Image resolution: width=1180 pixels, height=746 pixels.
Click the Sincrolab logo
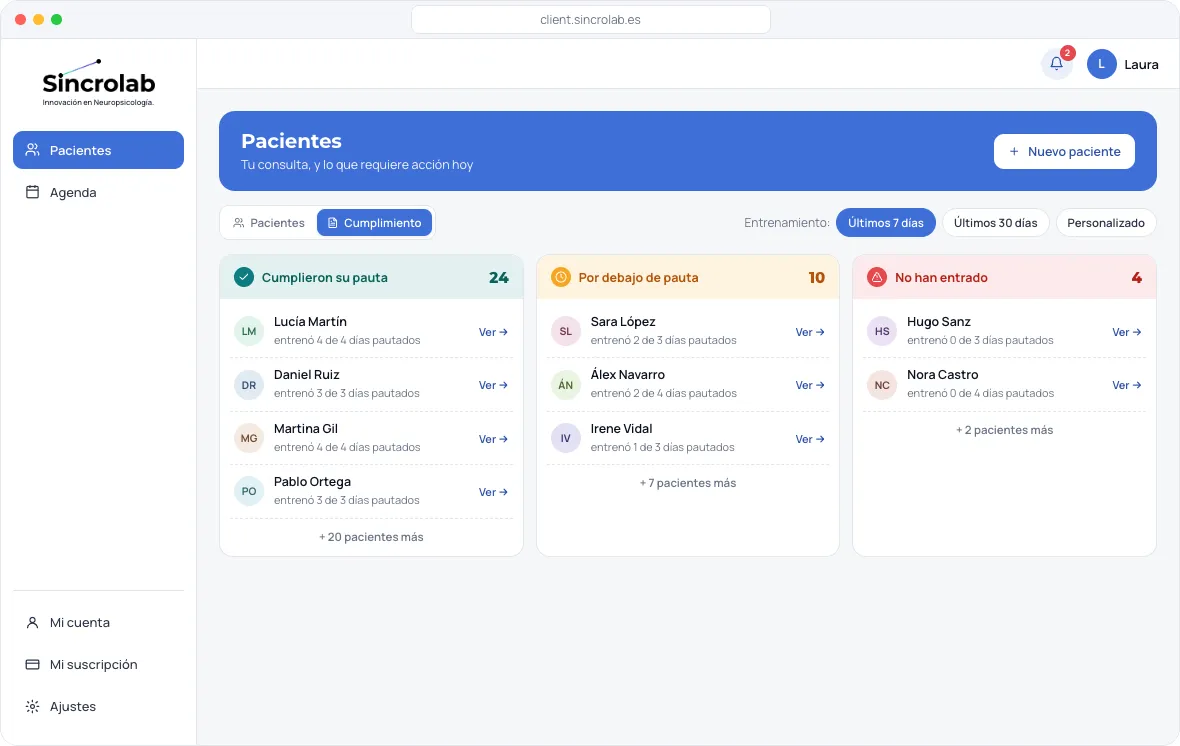click(99, 84)
